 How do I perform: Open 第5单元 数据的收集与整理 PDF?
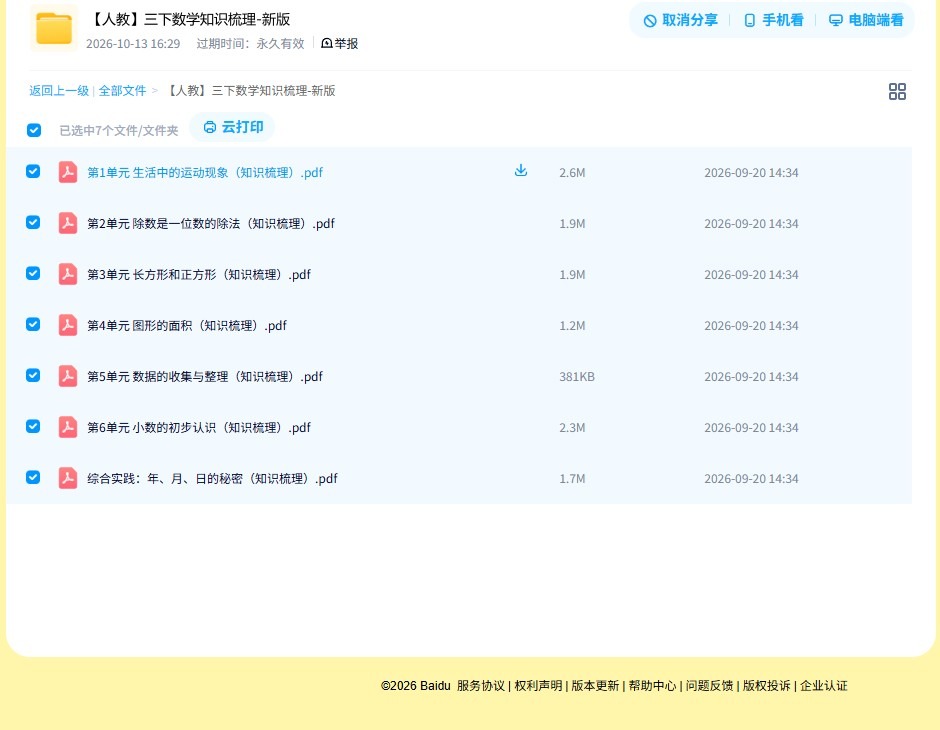[x=205, y=376]
